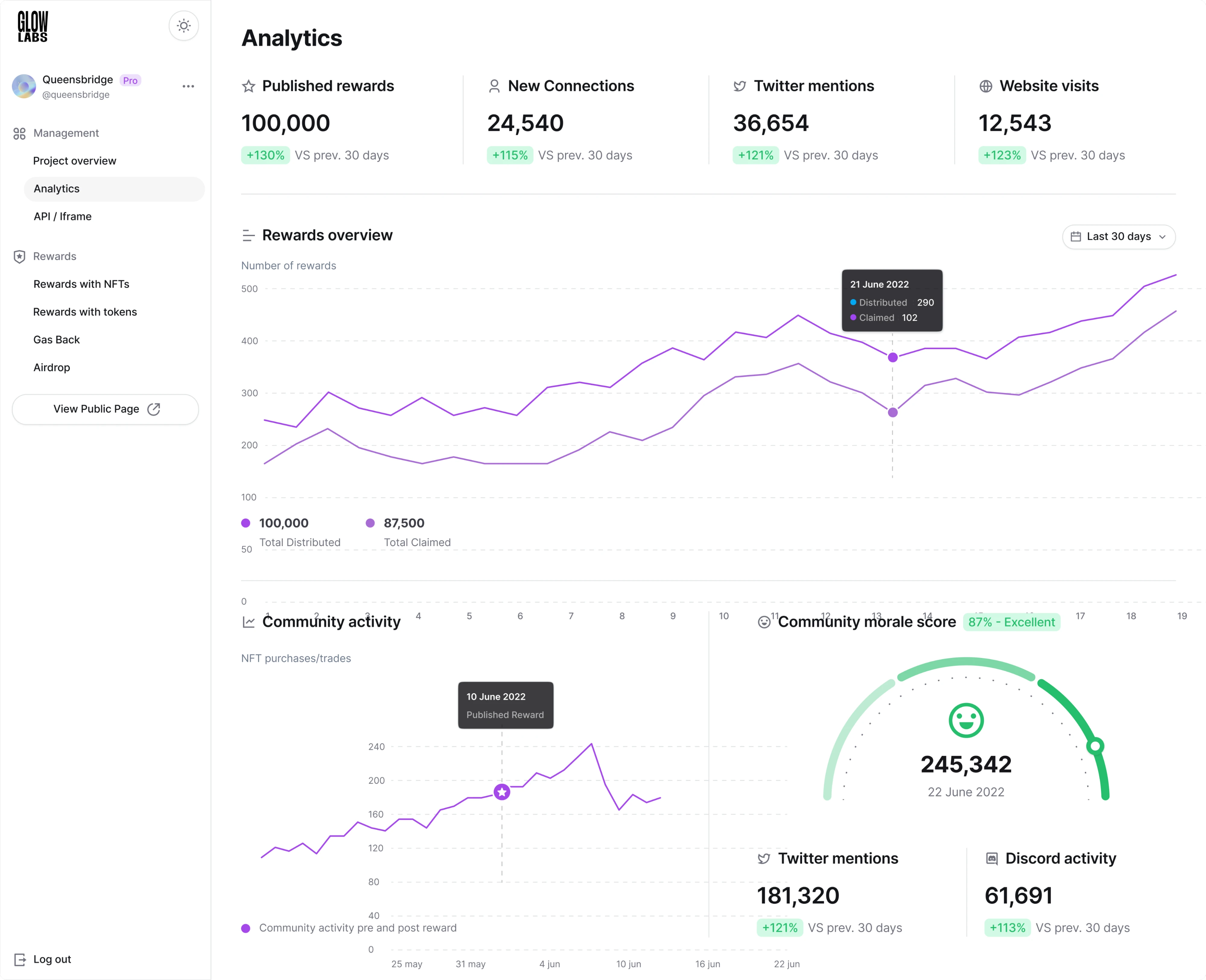1206x980 pixels.
Task: Switch to the Project overview section
Action: [75, 160]
